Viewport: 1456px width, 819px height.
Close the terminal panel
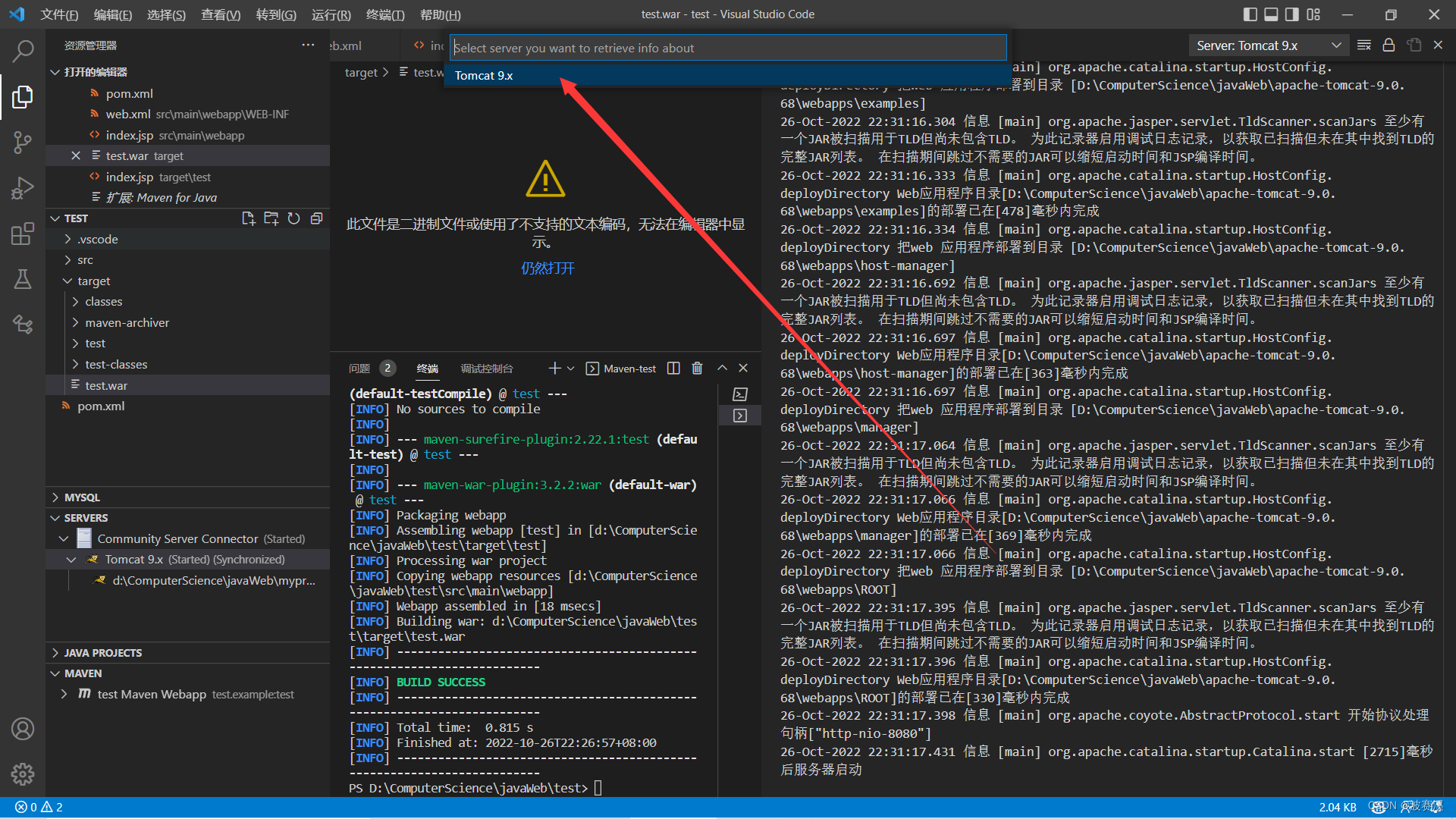pos(743,369)
